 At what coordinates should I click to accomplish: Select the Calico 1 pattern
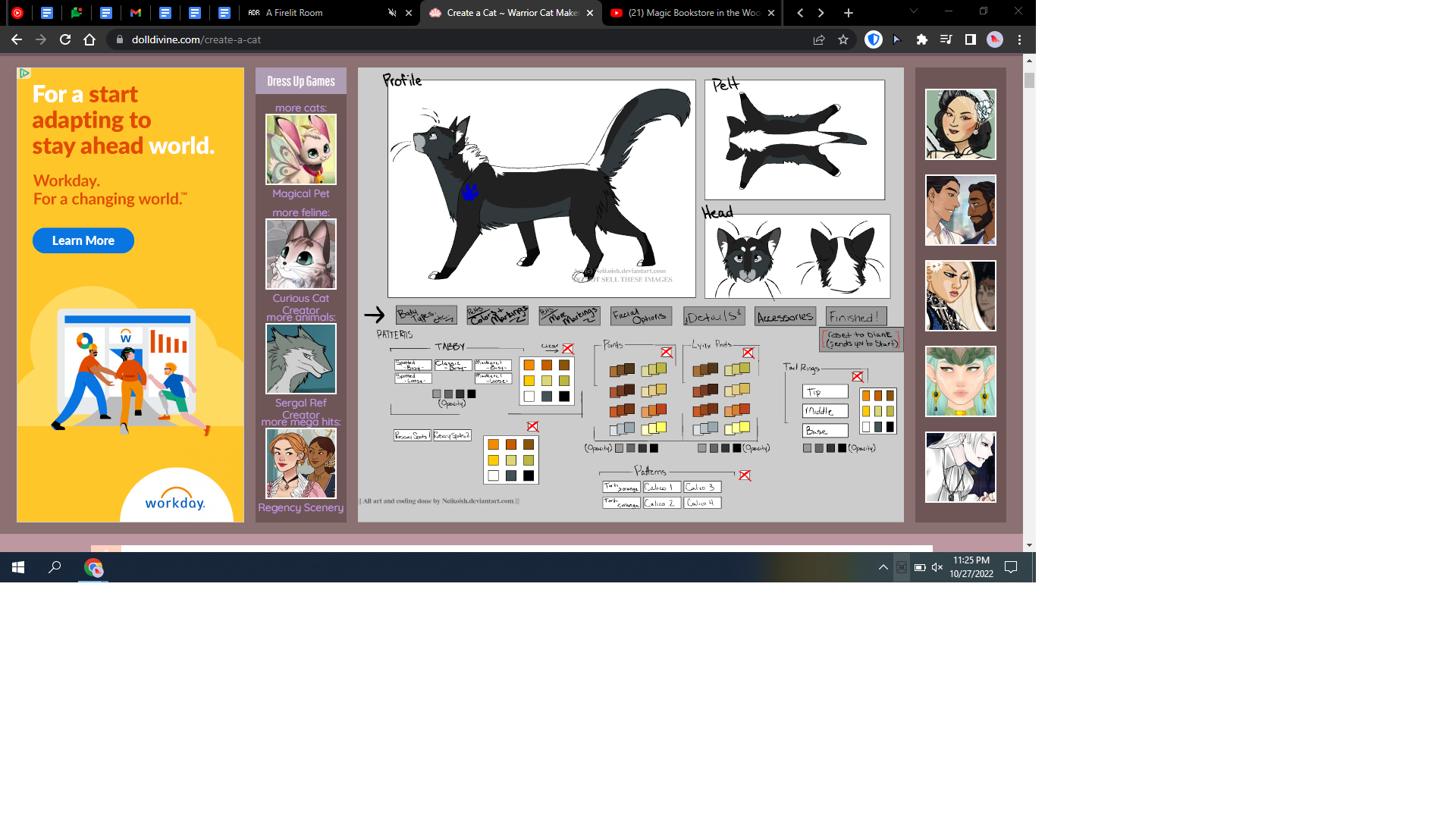(x=661, y=488)
